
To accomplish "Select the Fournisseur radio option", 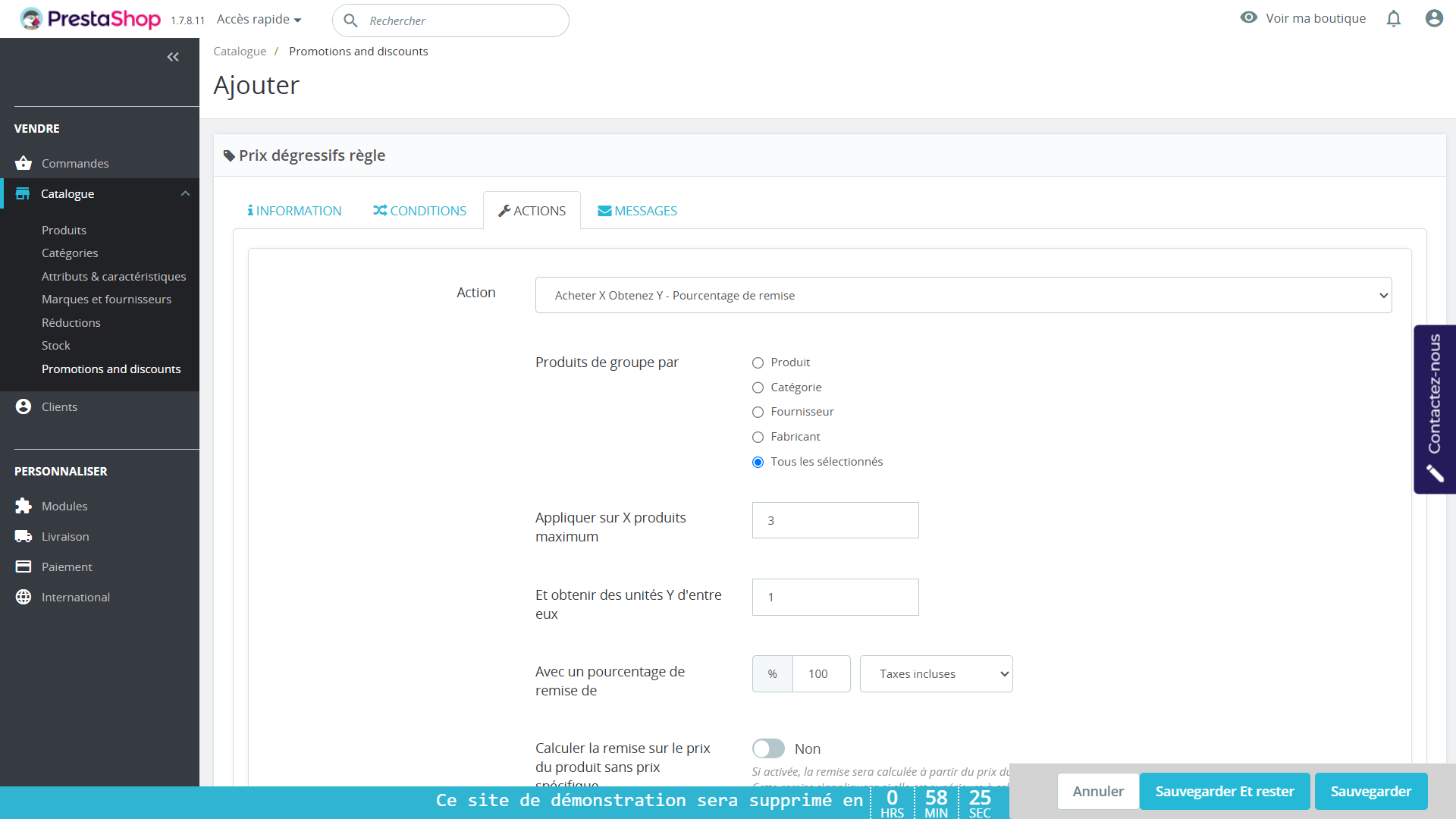I will 758,413.
